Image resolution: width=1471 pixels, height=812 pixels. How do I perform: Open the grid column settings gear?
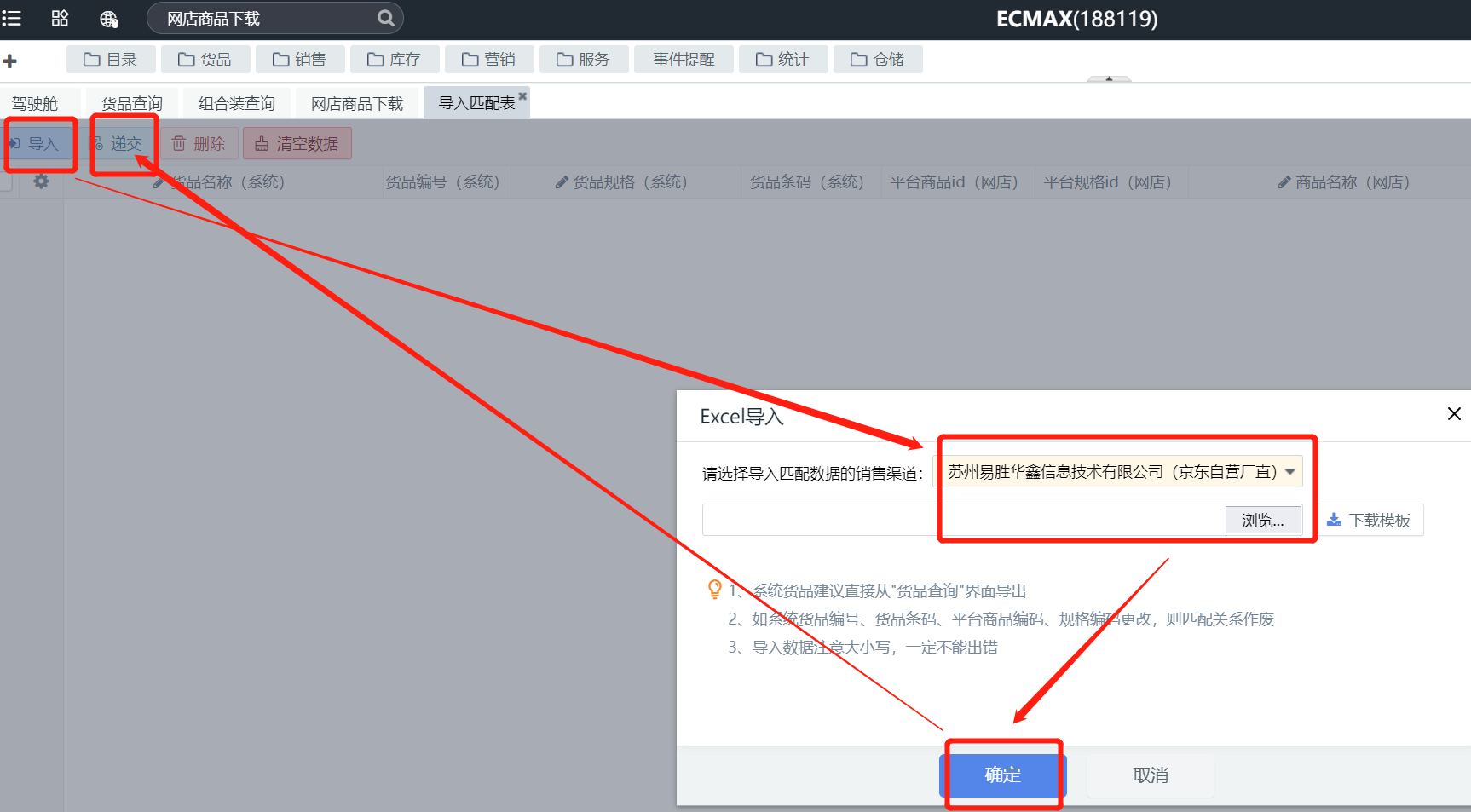(x=41, y=181)
